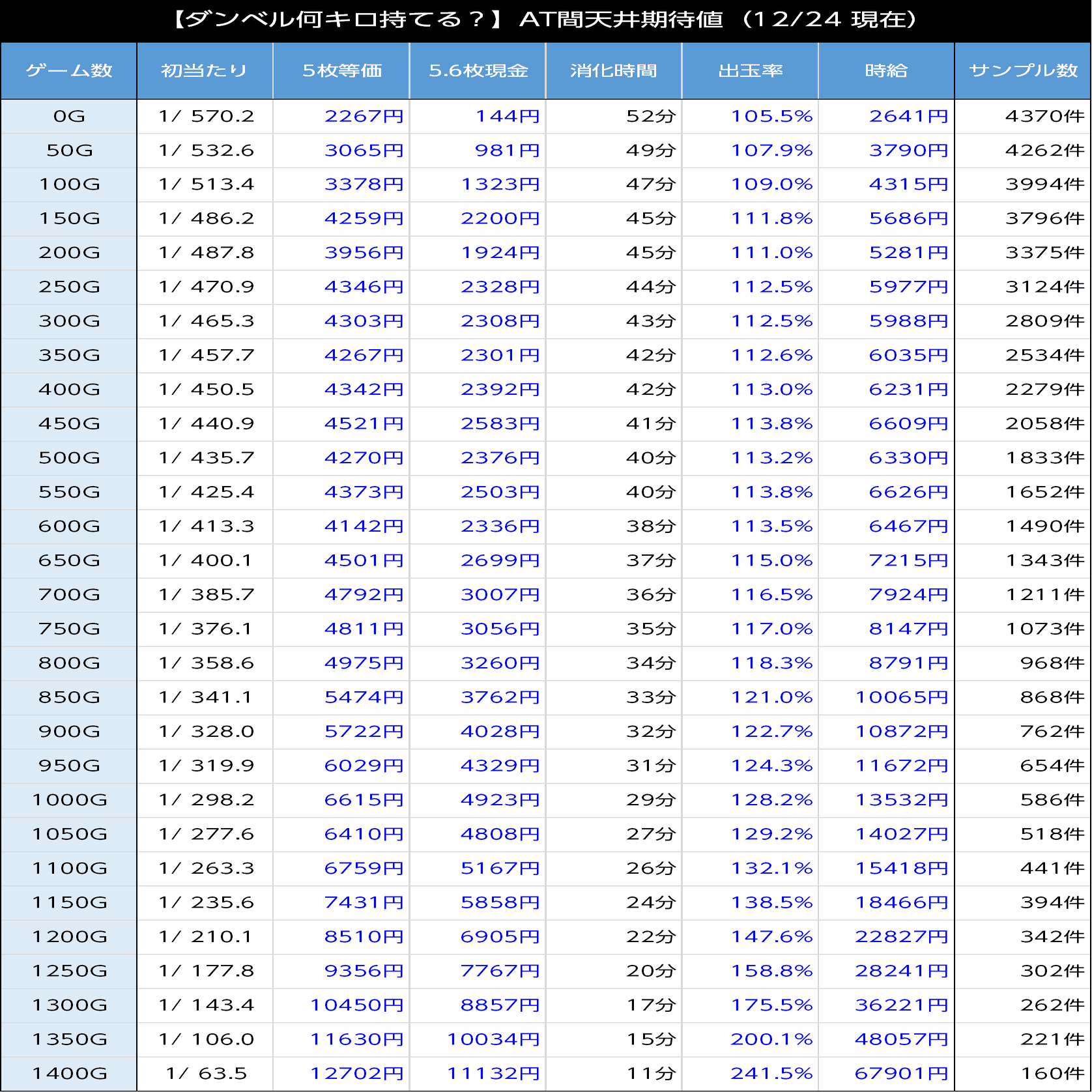Viewport: 1092px width, 1092px height.
Task: Click the cell 1/ 440.9
Action: [206, 424]
